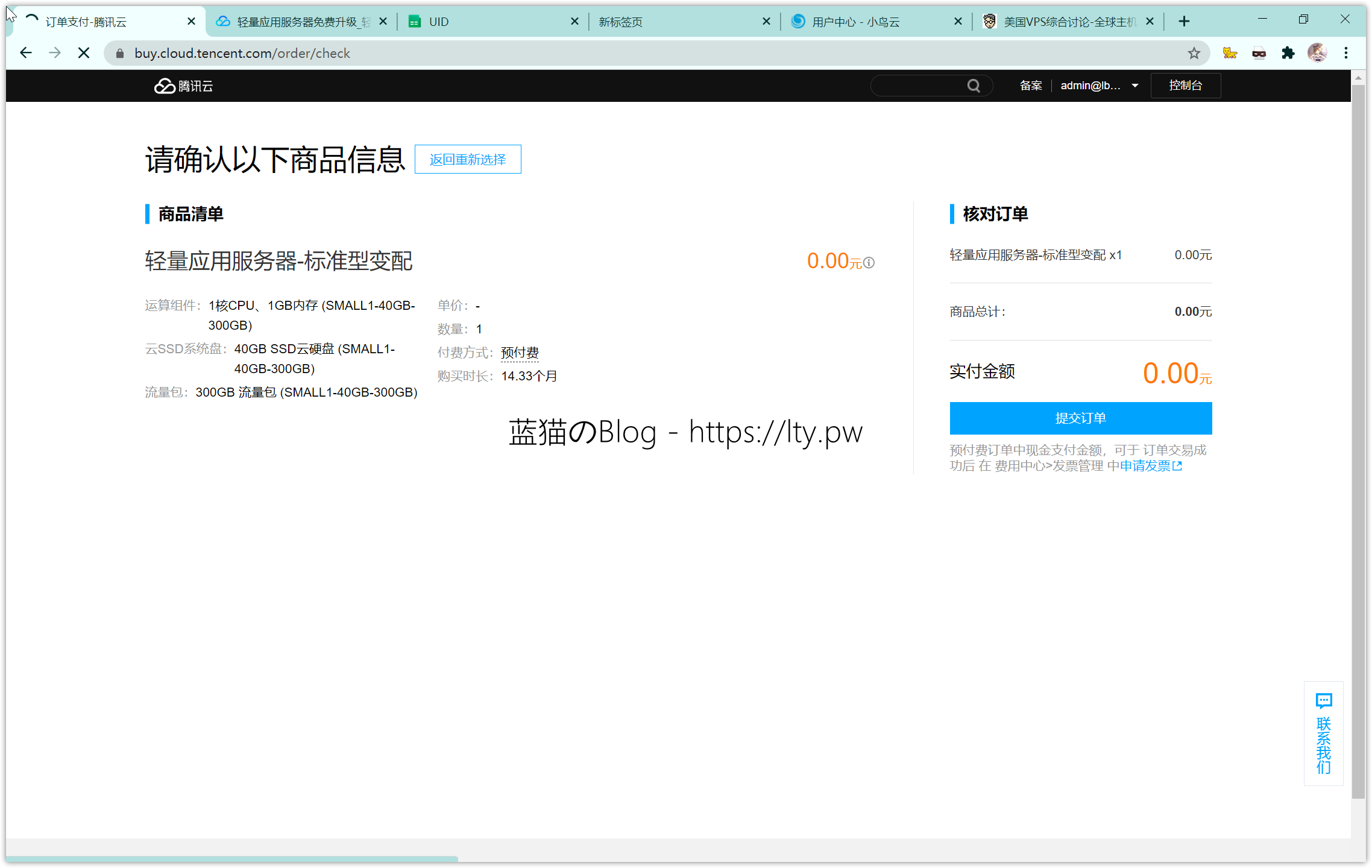Click the Tencent Cloud logo

183,86
